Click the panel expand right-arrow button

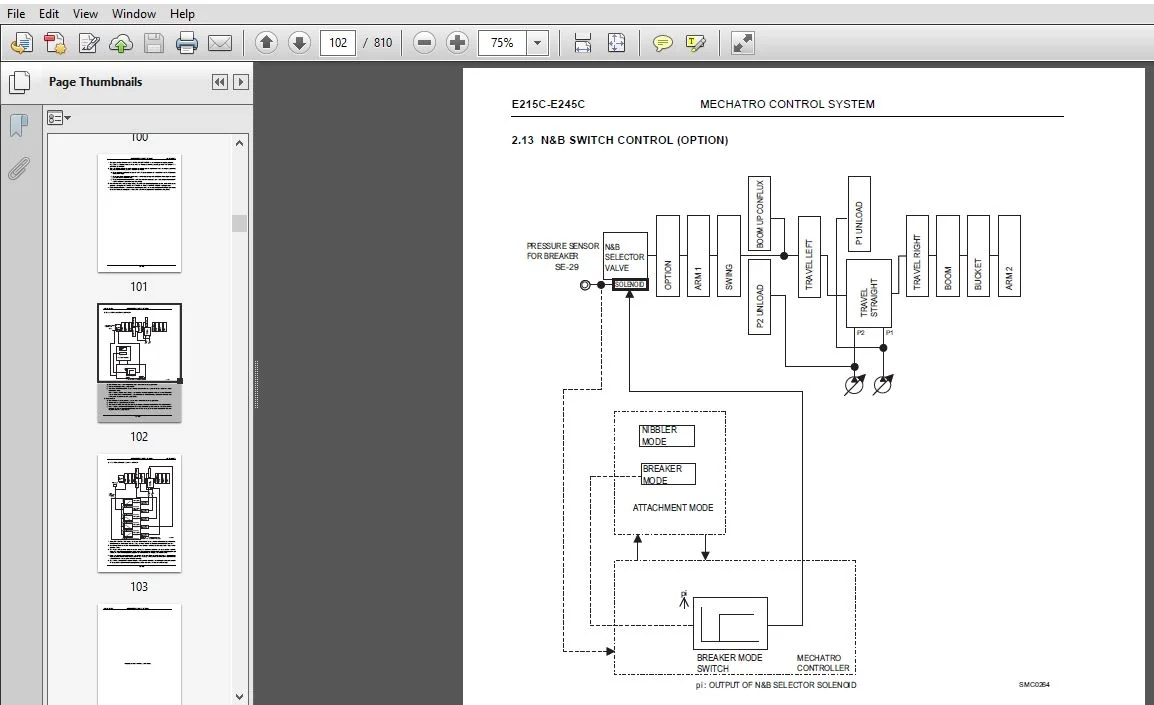241,82
